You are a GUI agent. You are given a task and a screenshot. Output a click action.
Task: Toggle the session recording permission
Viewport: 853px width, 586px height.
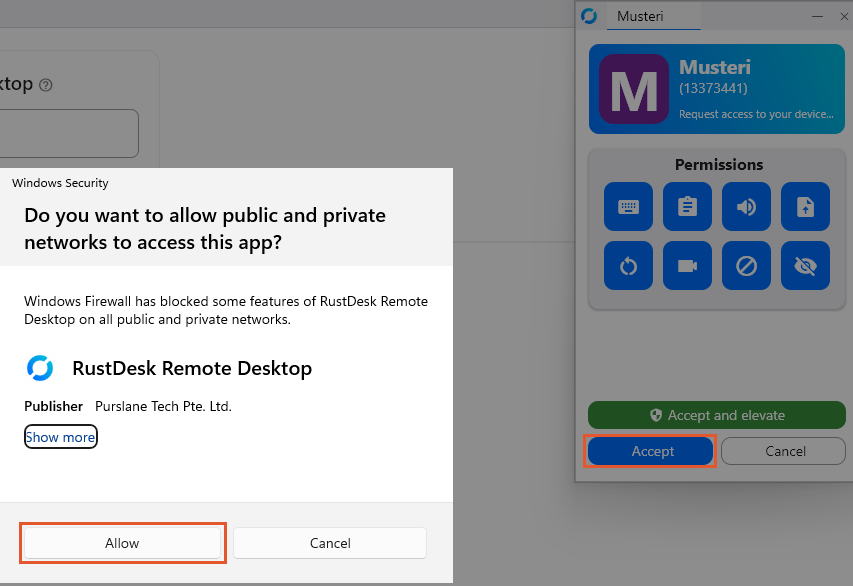pyautogui.click(x=687, y=266)
